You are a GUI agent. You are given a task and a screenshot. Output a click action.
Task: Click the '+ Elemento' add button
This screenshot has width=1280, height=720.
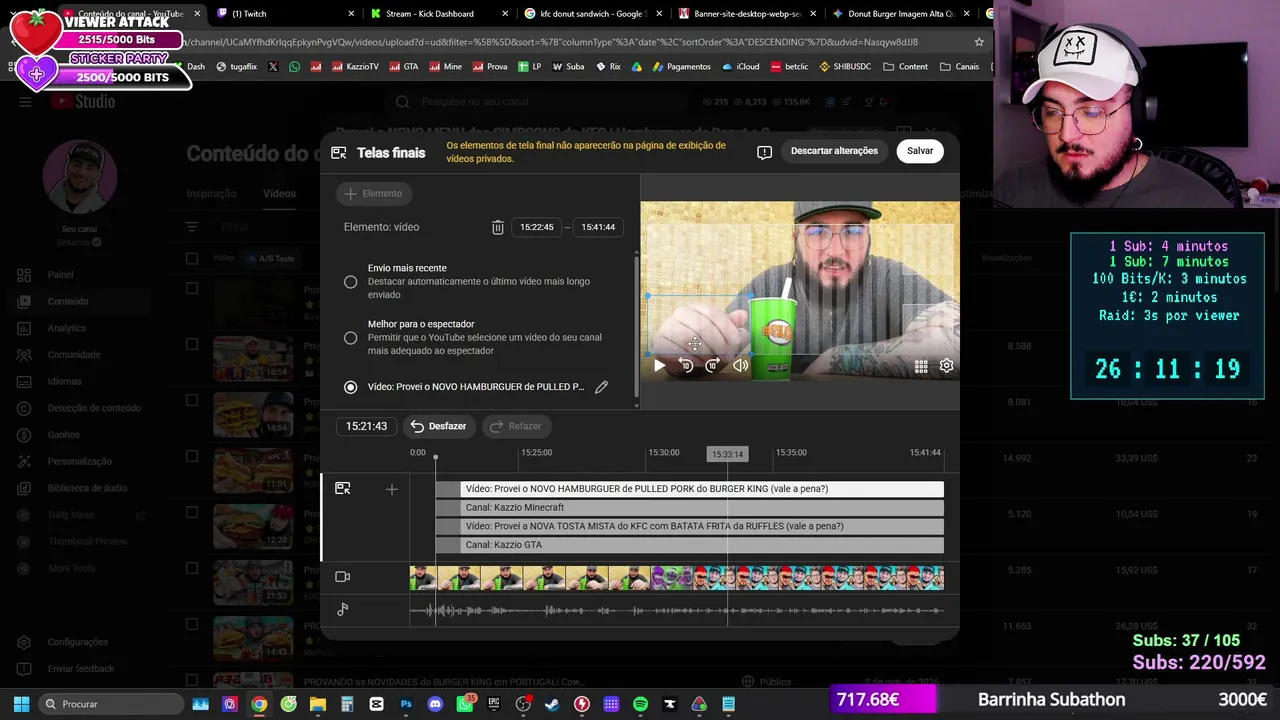click(374, 194)
